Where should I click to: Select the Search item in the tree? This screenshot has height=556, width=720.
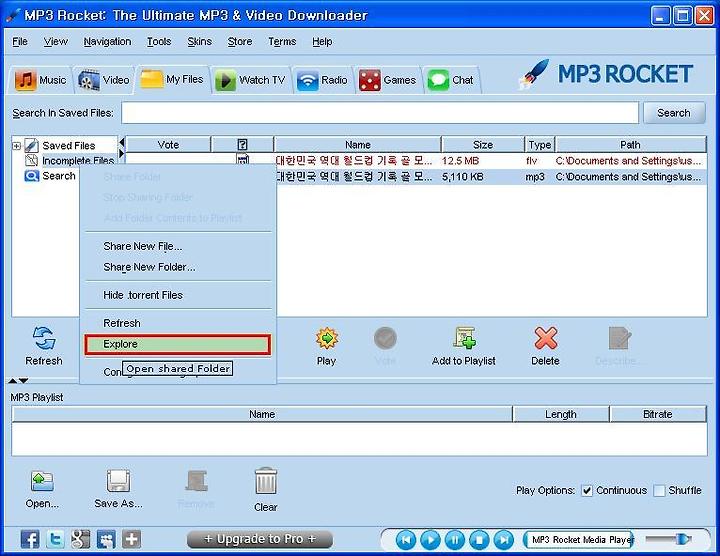click(x=59, y=176)
